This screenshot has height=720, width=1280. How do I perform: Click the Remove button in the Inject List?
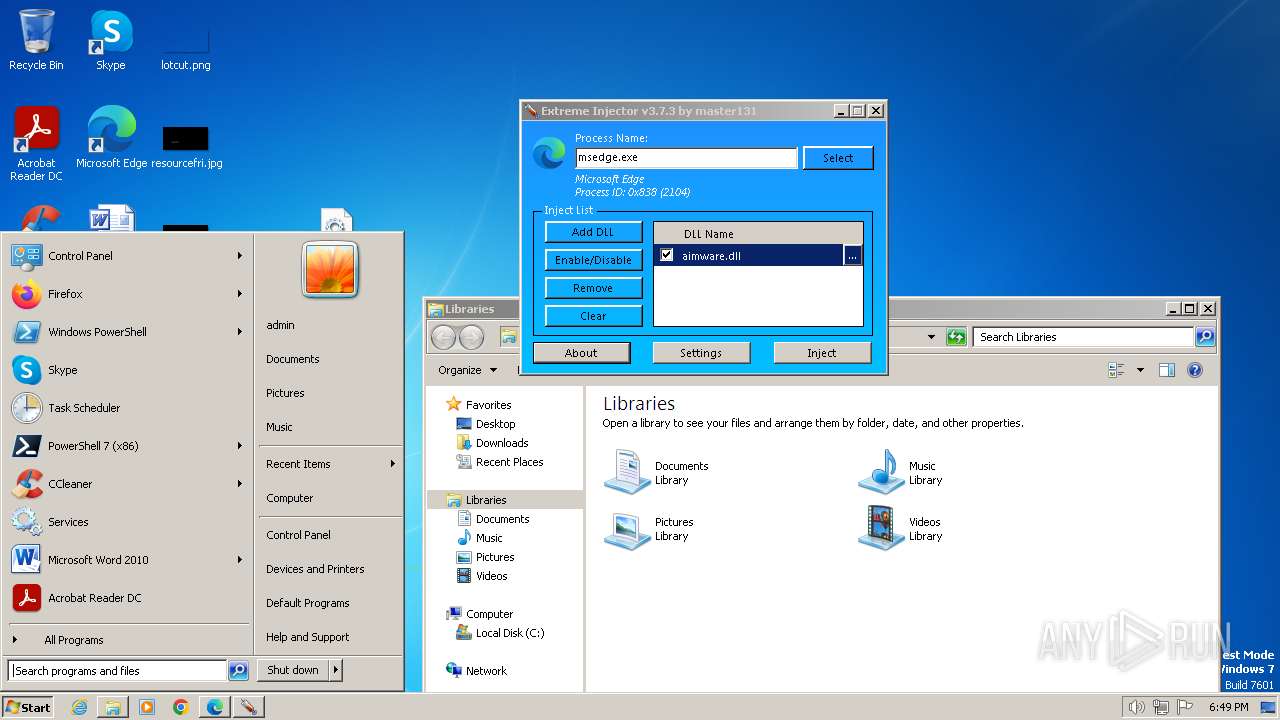tap(593, 288)
